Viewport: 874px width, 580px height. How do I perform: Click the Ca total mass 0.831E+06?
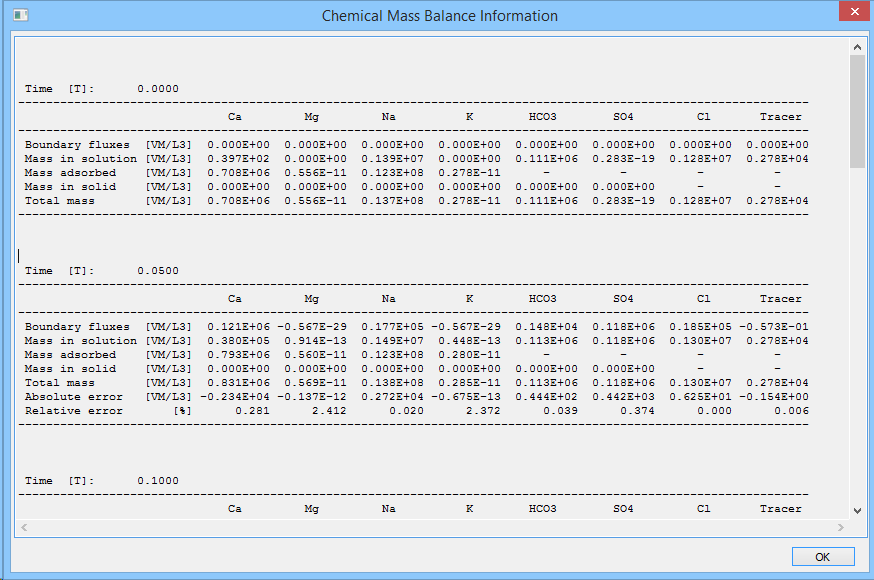[x=239, y=383]
